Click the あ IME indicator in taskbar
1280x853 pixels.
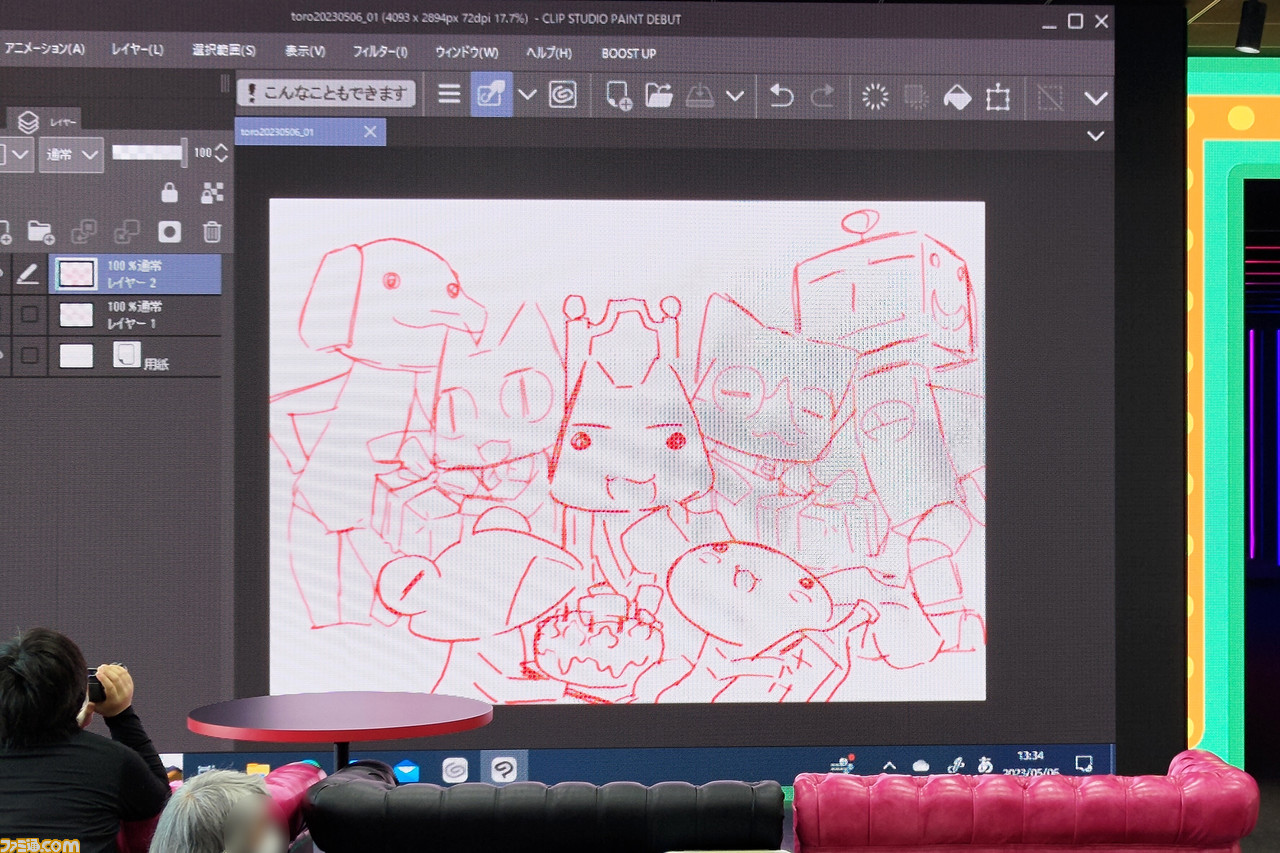[985, 764]
